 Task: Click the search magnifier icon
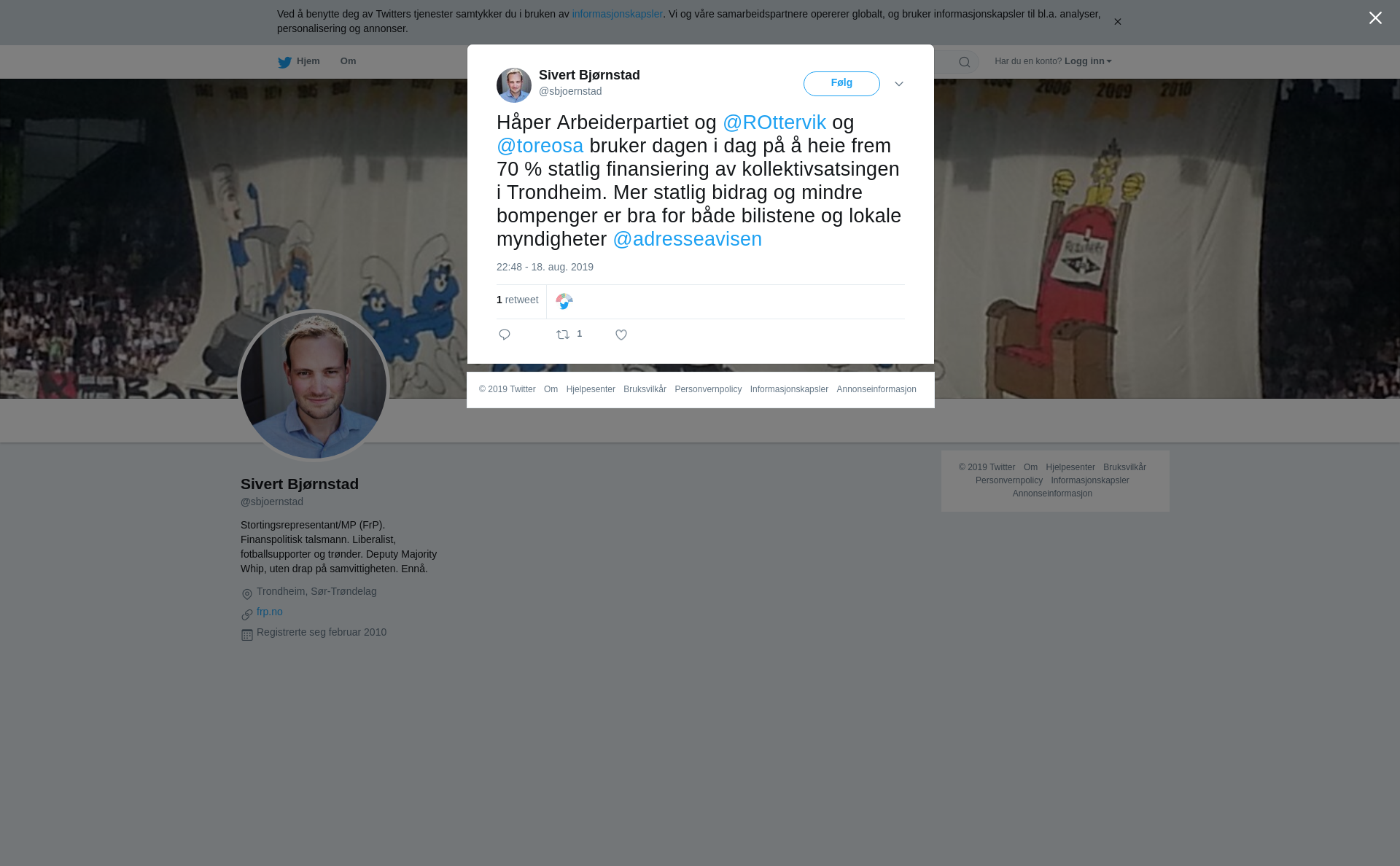(x=965, y=62)
